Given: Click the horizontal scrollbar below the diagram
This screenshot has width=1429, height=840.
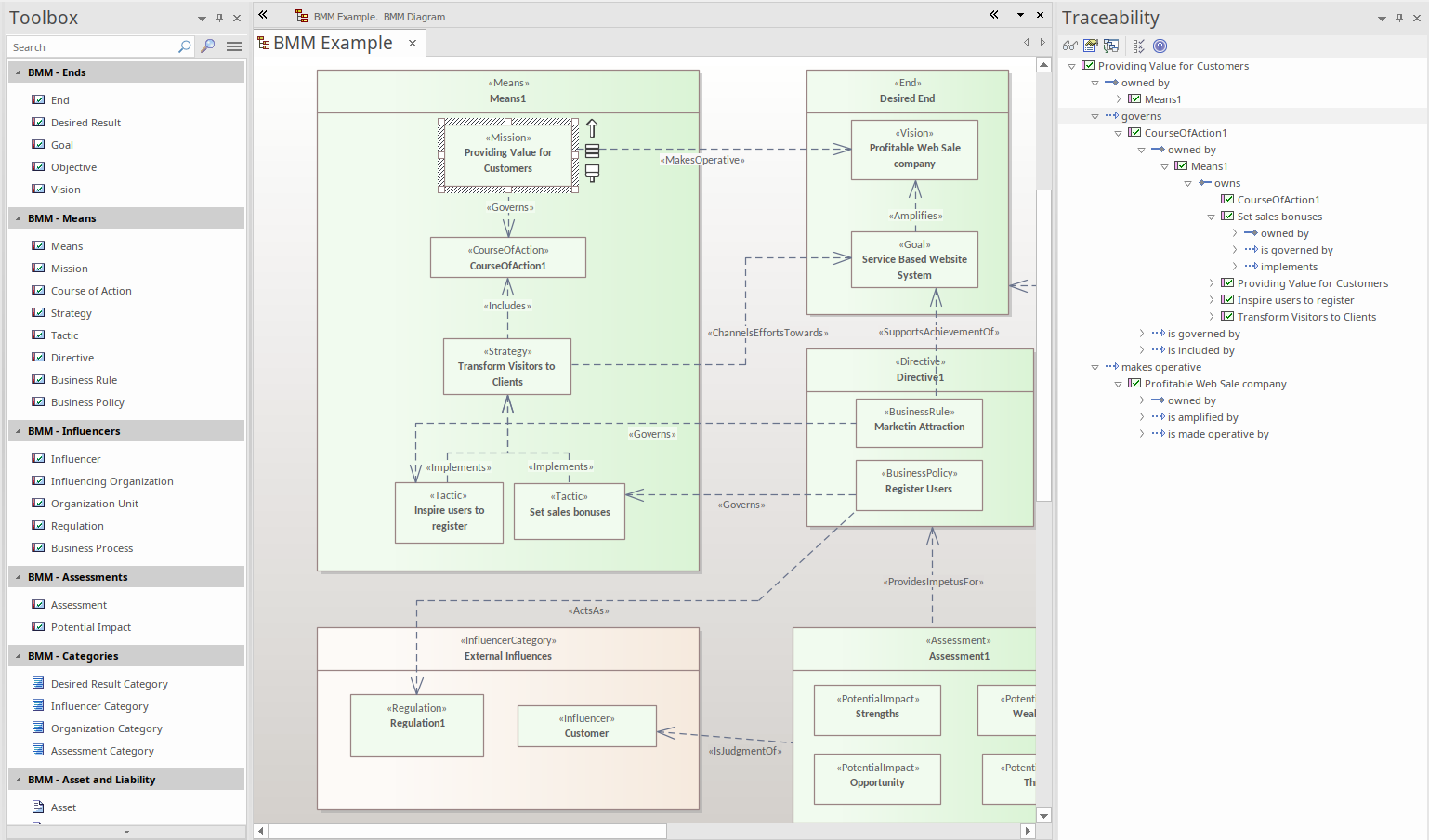Looking at the screenshot, I should [465, 831].
